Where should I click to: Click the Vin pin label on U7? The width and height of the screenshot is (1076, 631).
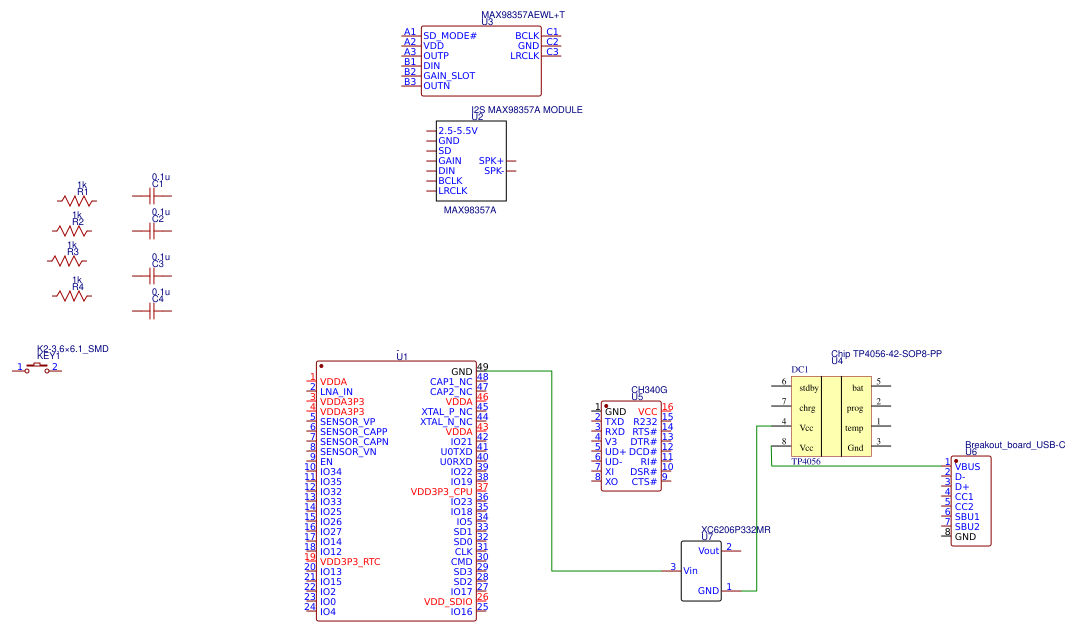690,571
